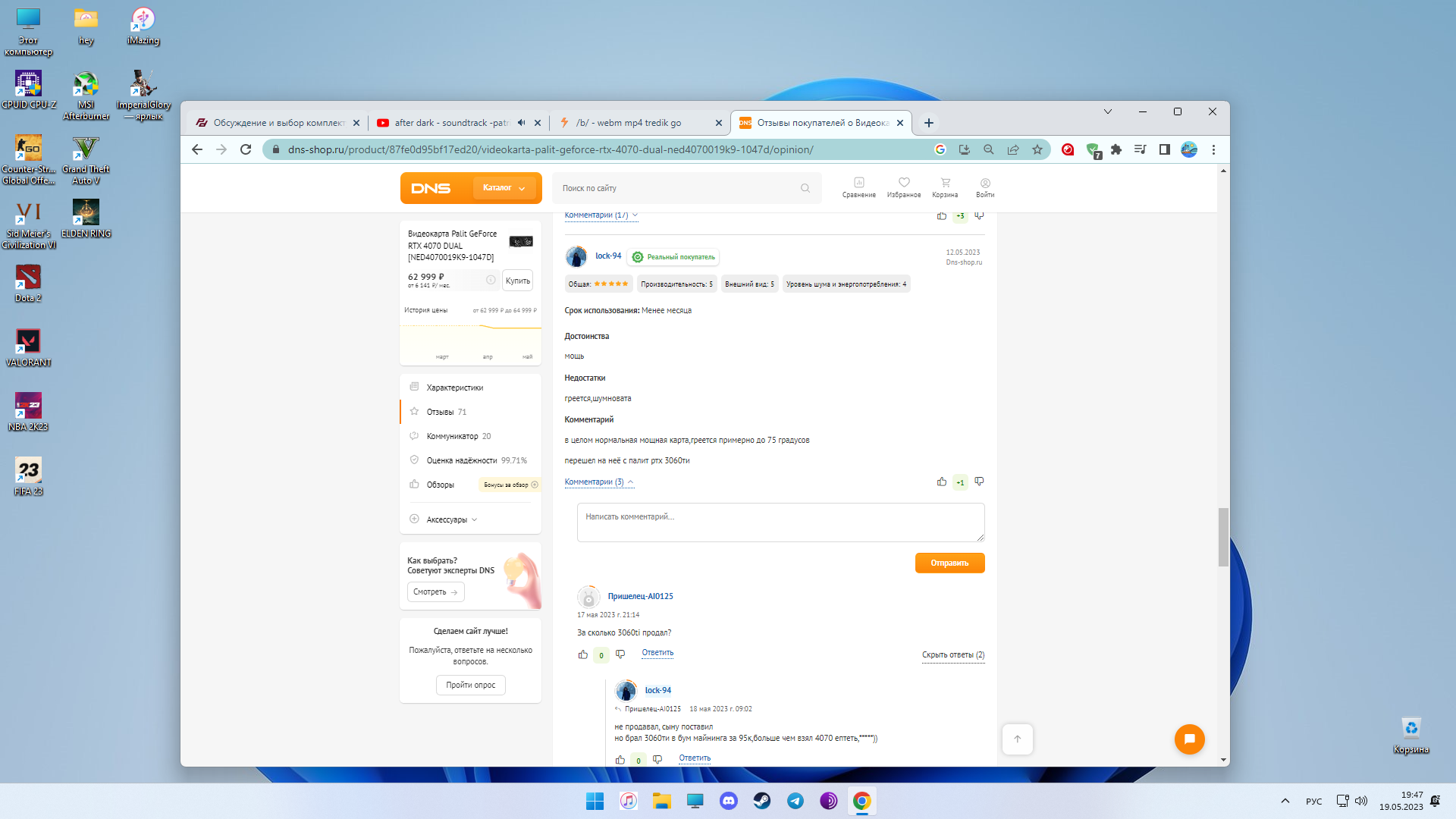Click the scroll-to-top arrow button
The image size is (1456, 819).
[1017, 739]
